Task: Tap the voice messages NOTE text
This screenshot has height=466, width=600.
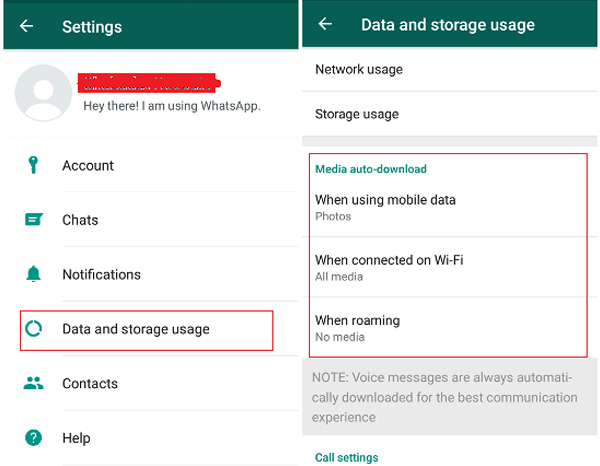Action: [x=444, y=397]
